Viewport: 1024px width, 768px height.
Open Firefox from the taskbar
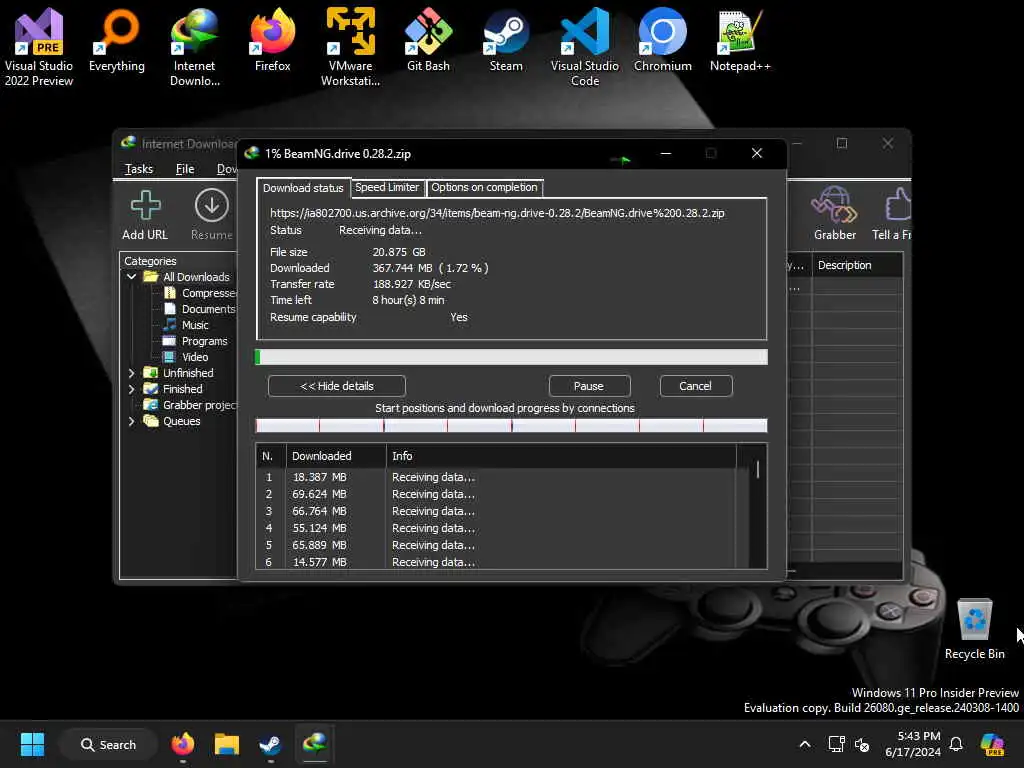pyautogui.click(x=183, y=744)
